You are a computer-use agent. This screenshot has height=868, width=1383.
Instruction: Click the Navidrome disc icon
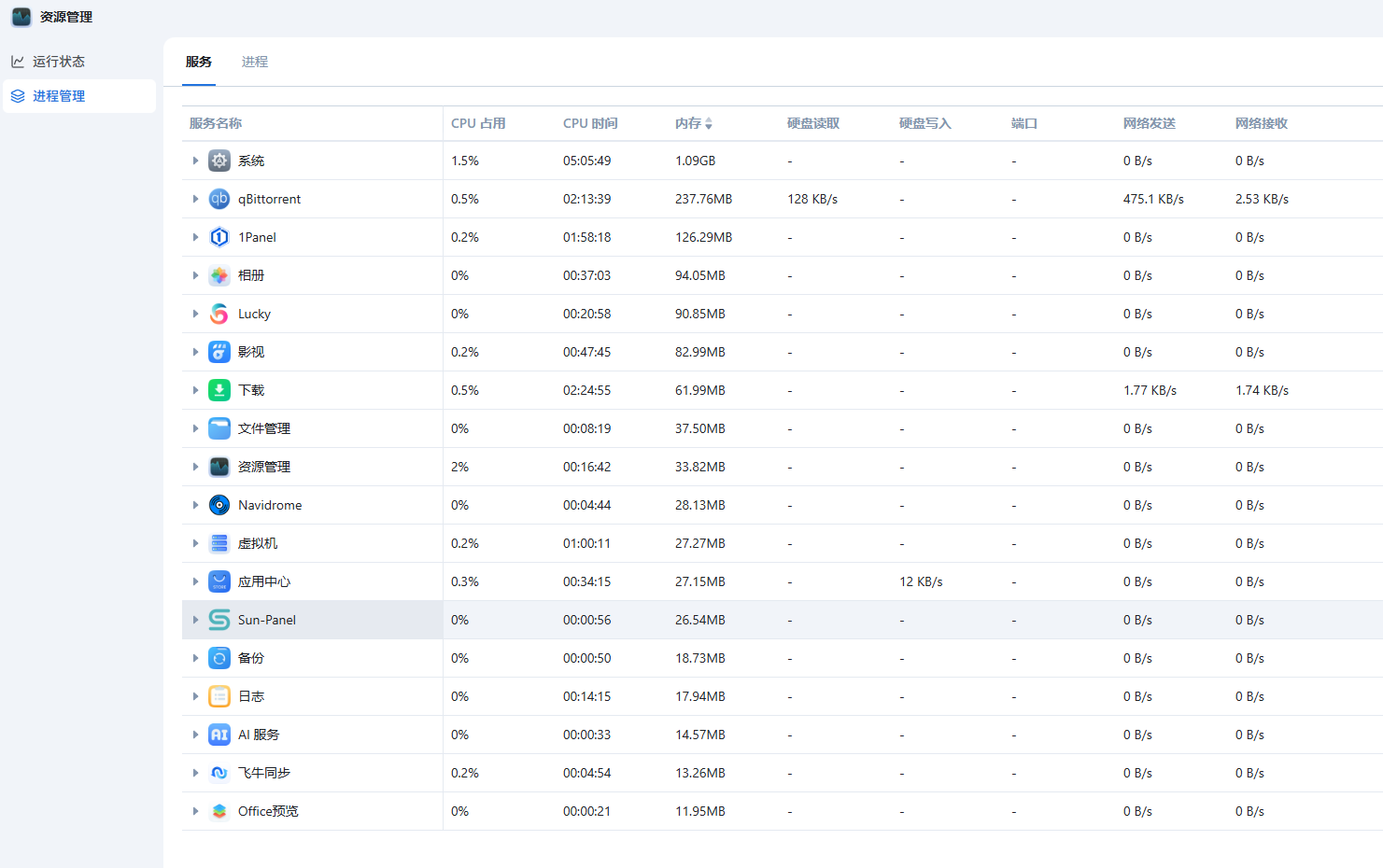(x=219, y=505)
